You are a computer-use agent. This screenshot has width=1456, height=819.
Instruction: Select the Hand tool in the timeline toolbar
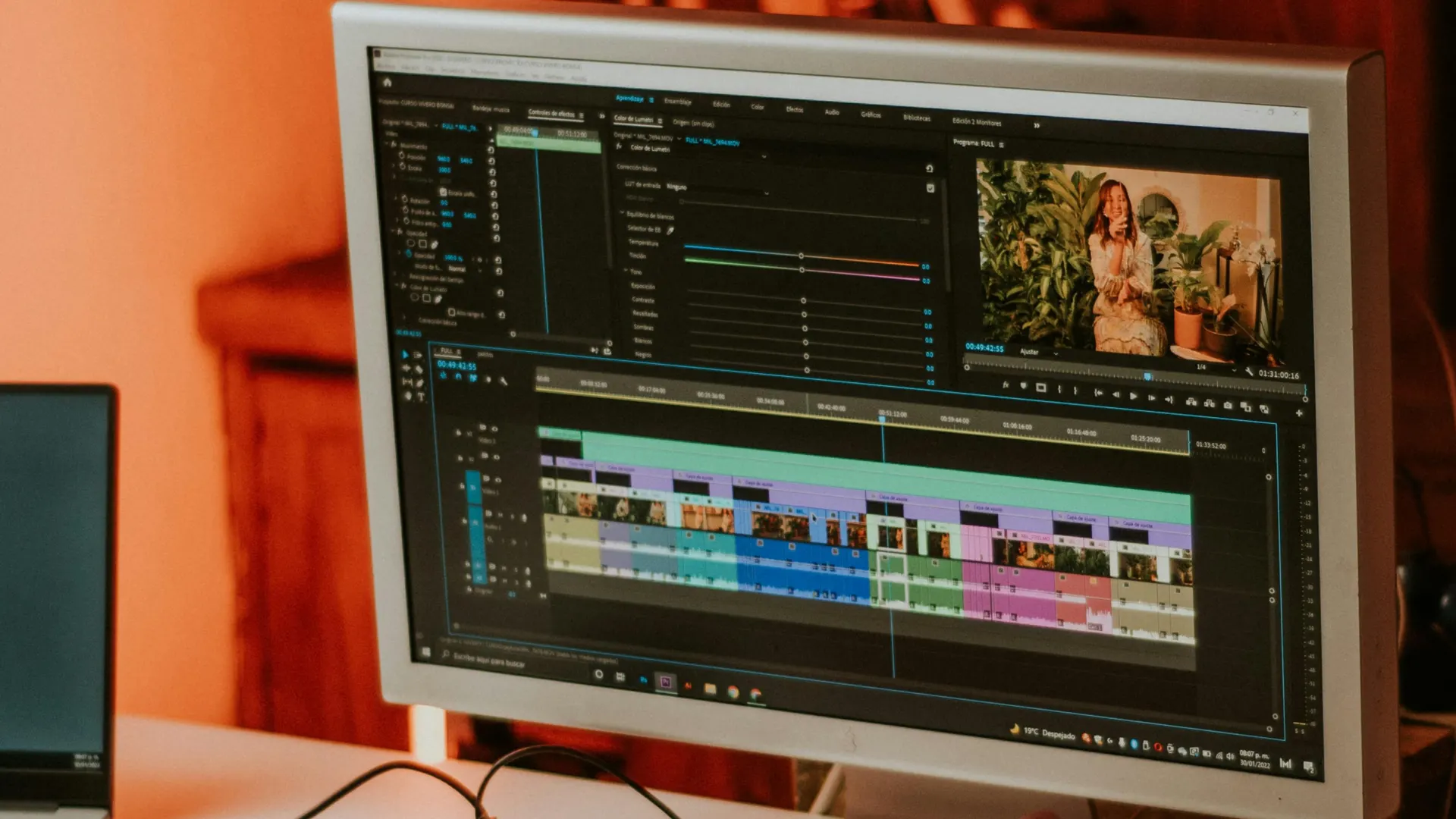tap(407, 397)
